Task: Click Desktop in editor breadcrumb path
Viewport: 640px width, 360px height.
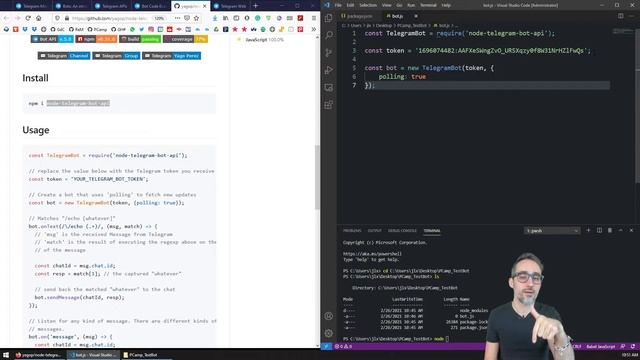Action: [384, 25]
